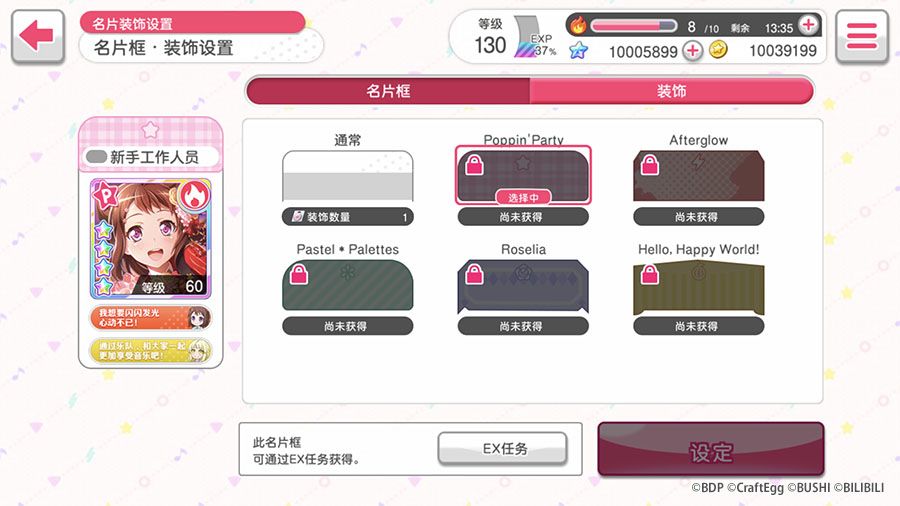
Task: Click the lock icon on Afterglow frame
Action: 650,165
